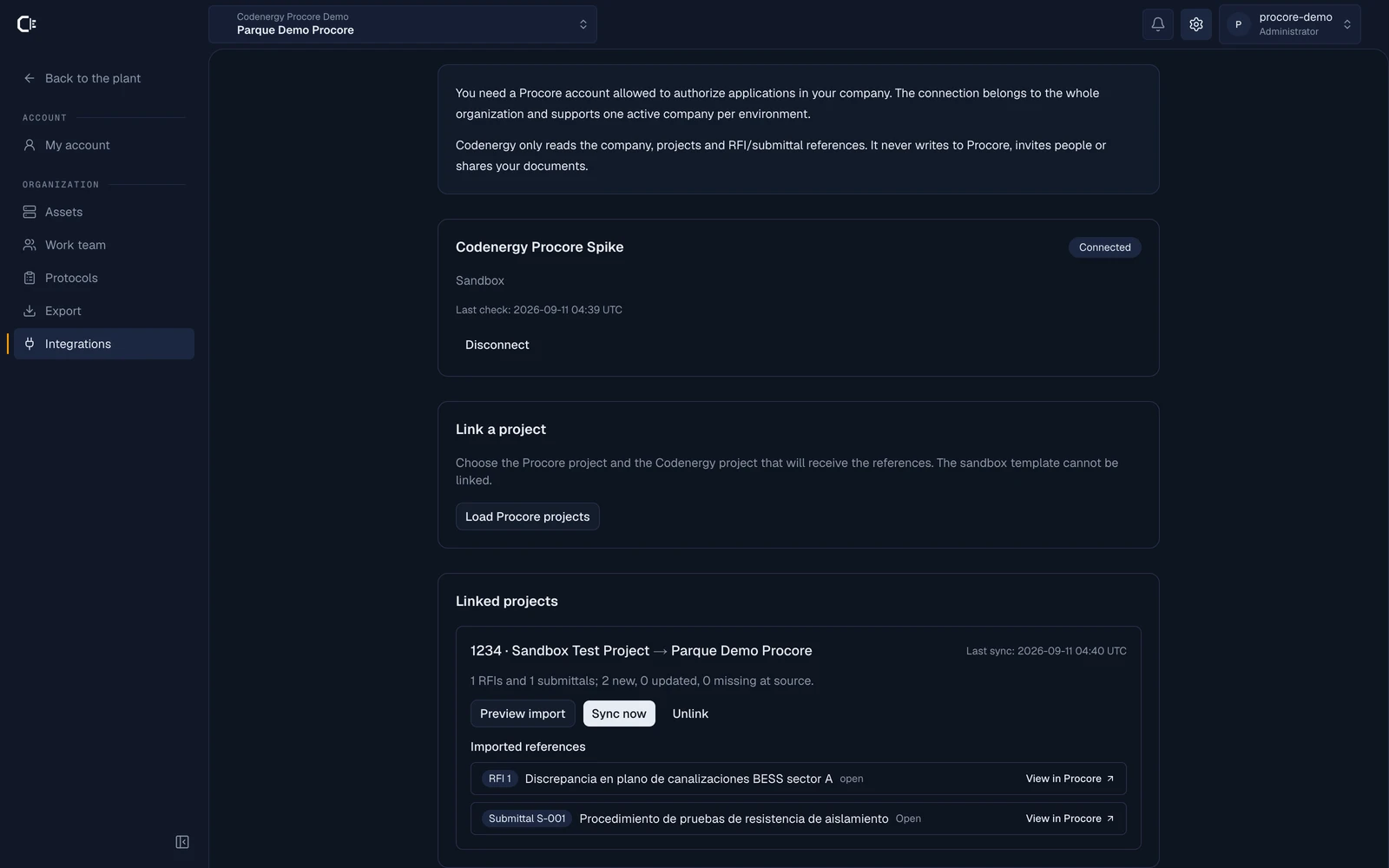The image size is (1389, 868).
Task: Collapse the sidebar panel icon
Action: click(x=182, y=842)
